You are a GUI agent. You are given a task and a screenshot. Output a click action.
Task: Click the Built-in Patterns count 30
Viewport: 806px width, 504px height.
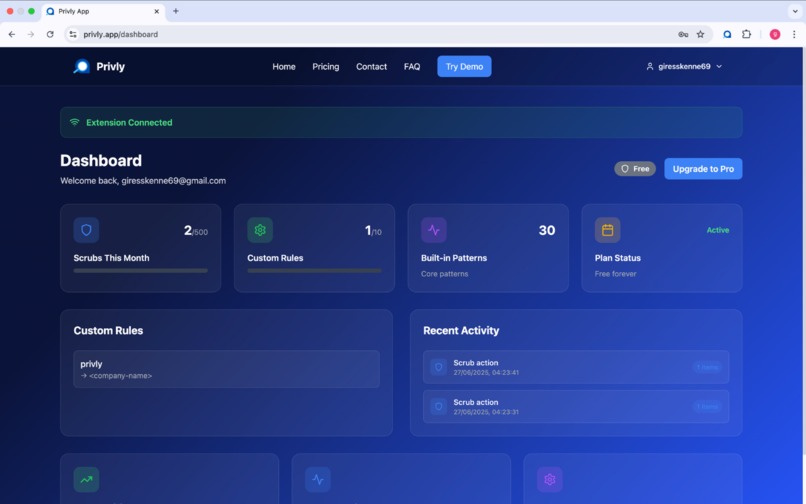pos(547,230)
